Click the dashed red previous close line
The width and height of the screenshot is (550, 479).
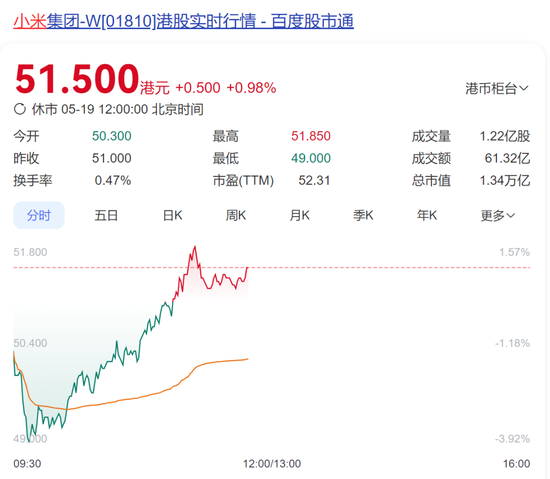[x=386, y=268]
